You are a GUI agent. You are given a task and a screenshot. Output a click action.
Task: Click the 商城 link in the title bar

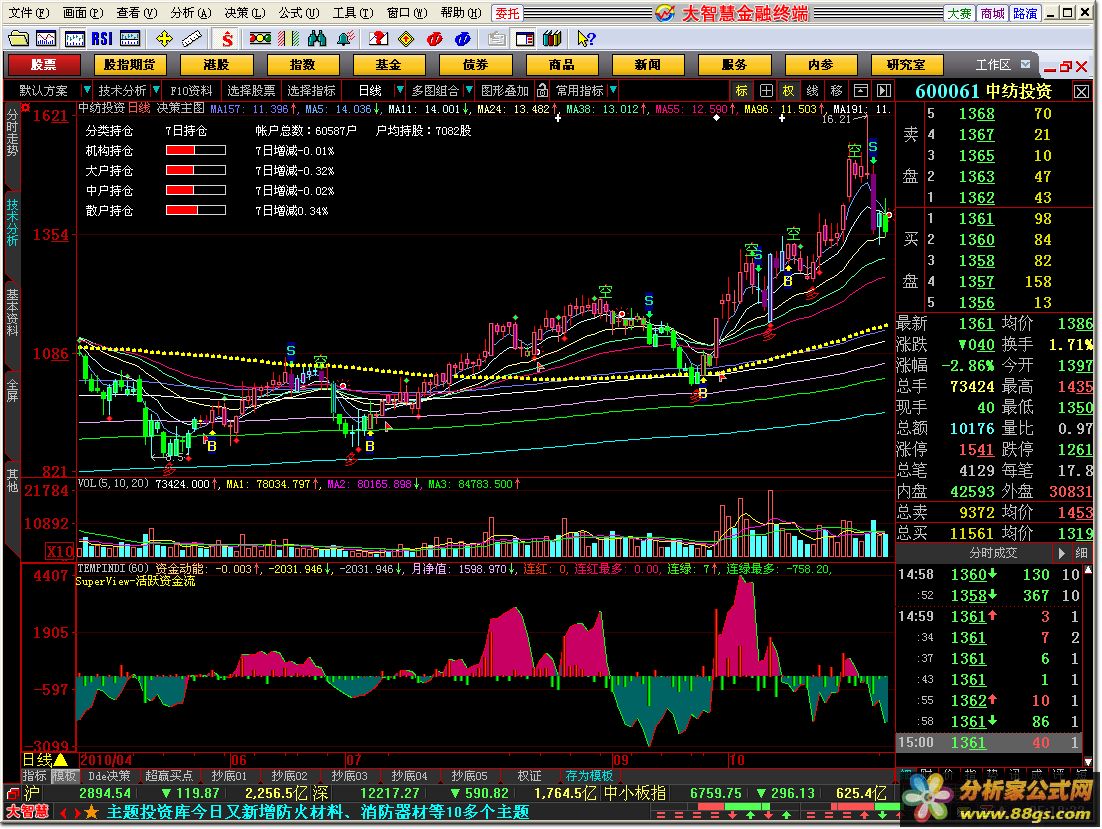[x=992, y=13]
